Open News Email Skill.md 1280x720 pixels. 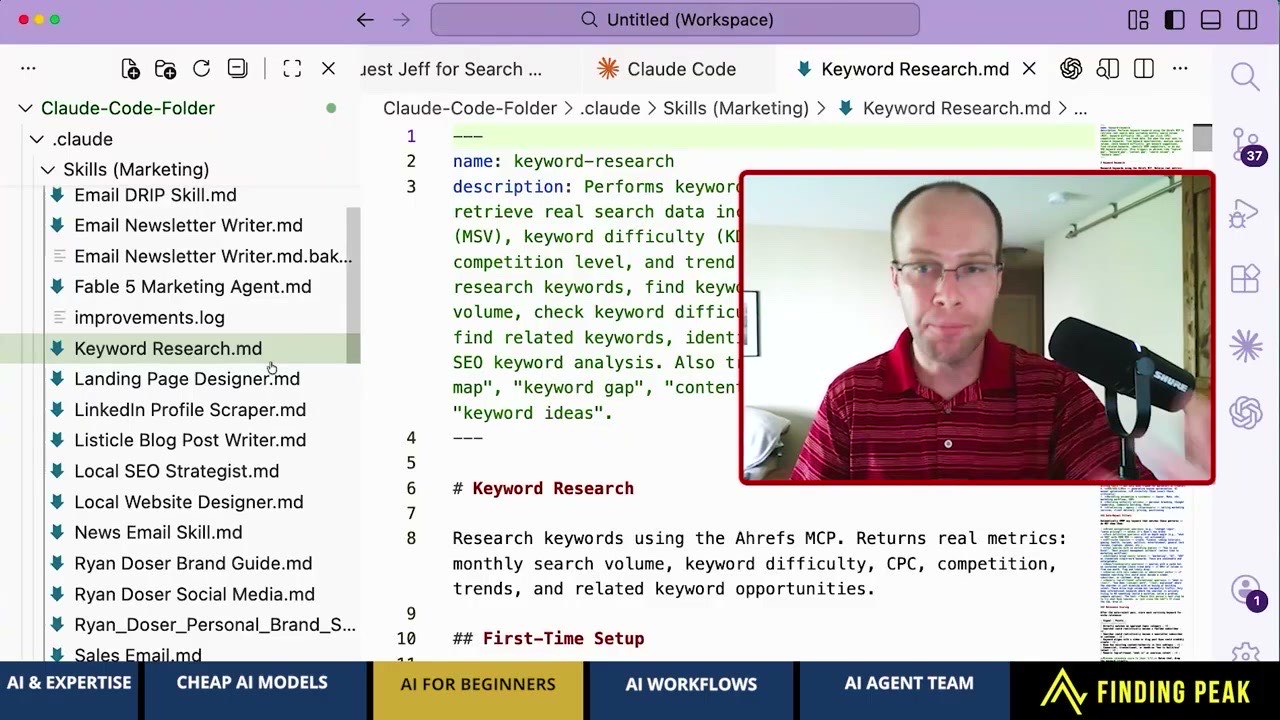point(158,533)
